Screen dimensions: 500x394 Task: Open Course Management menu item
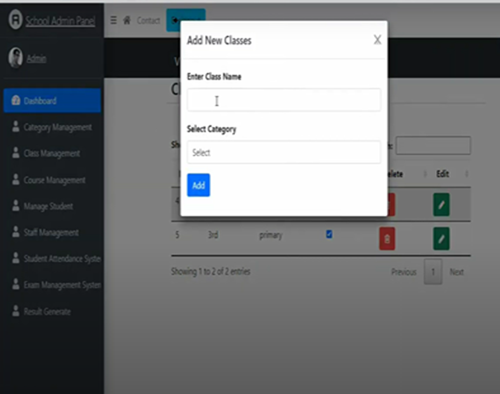[x=52, y=180]
